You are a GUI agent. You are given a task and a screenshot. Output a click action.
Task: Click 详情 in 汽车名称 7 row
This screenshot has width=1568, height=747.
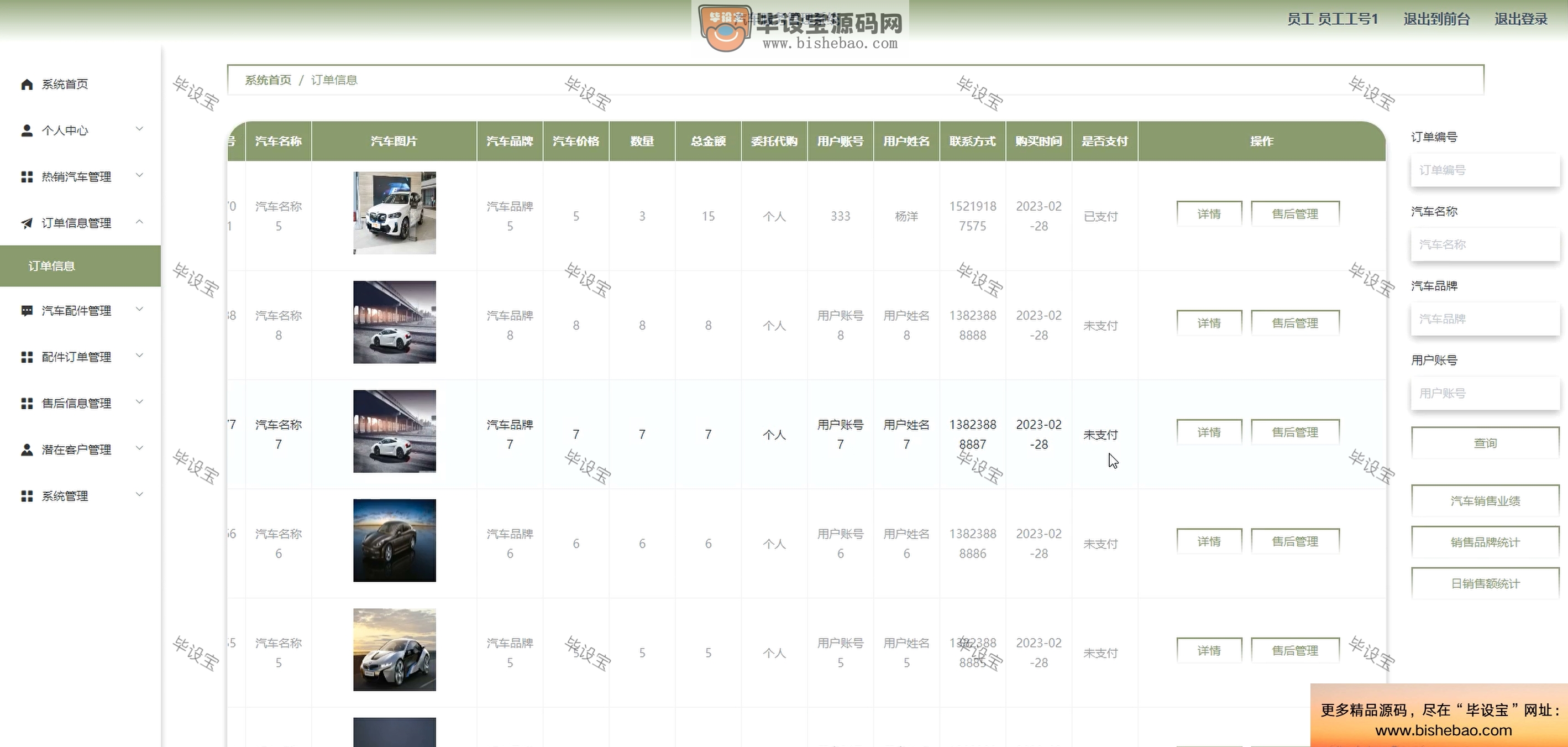(x=1209, y=432)
